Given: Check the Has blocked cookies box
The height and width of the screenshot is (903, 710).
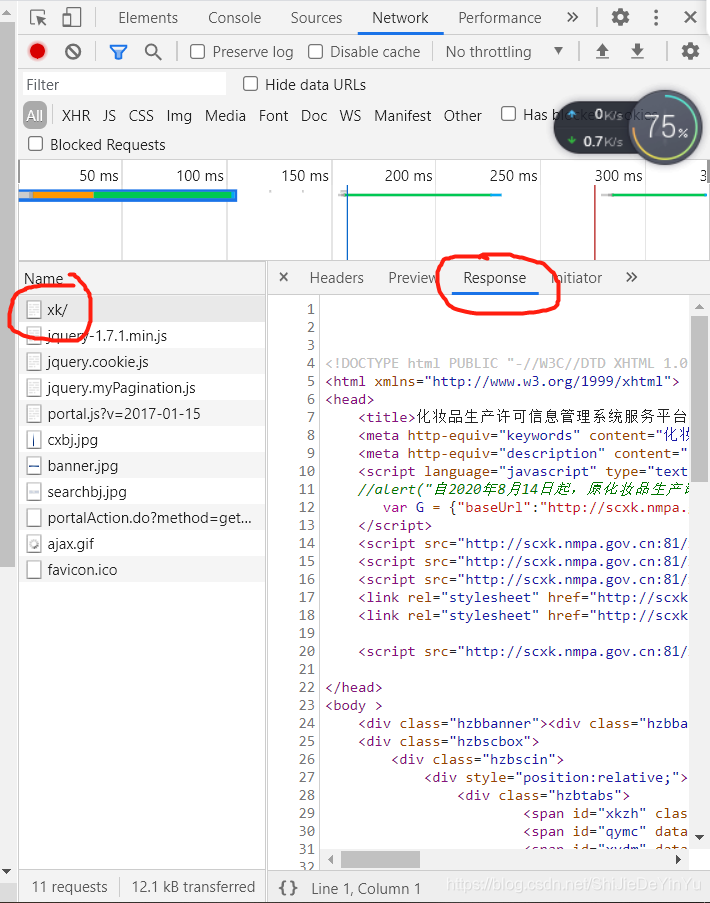Looking at the screenshot, I should coord(508,113).
